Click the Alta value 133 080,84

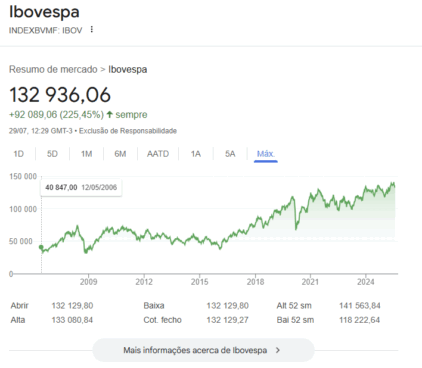(72, 320)
